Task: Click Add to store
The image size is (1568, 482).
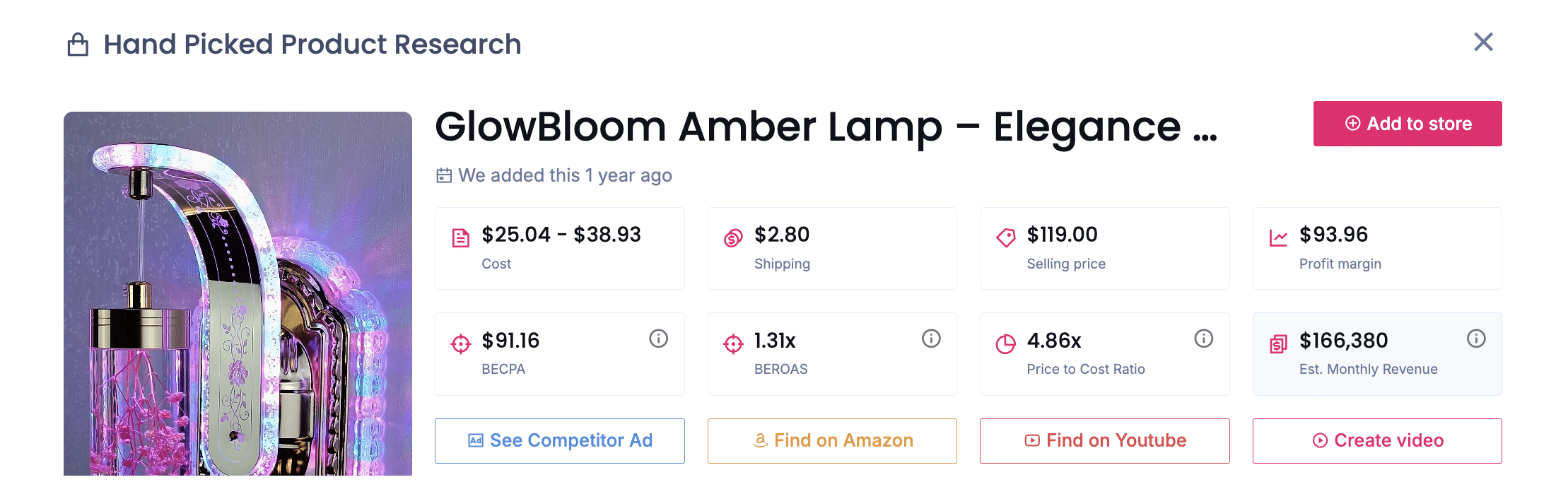Action: (x=1407, y=123)
